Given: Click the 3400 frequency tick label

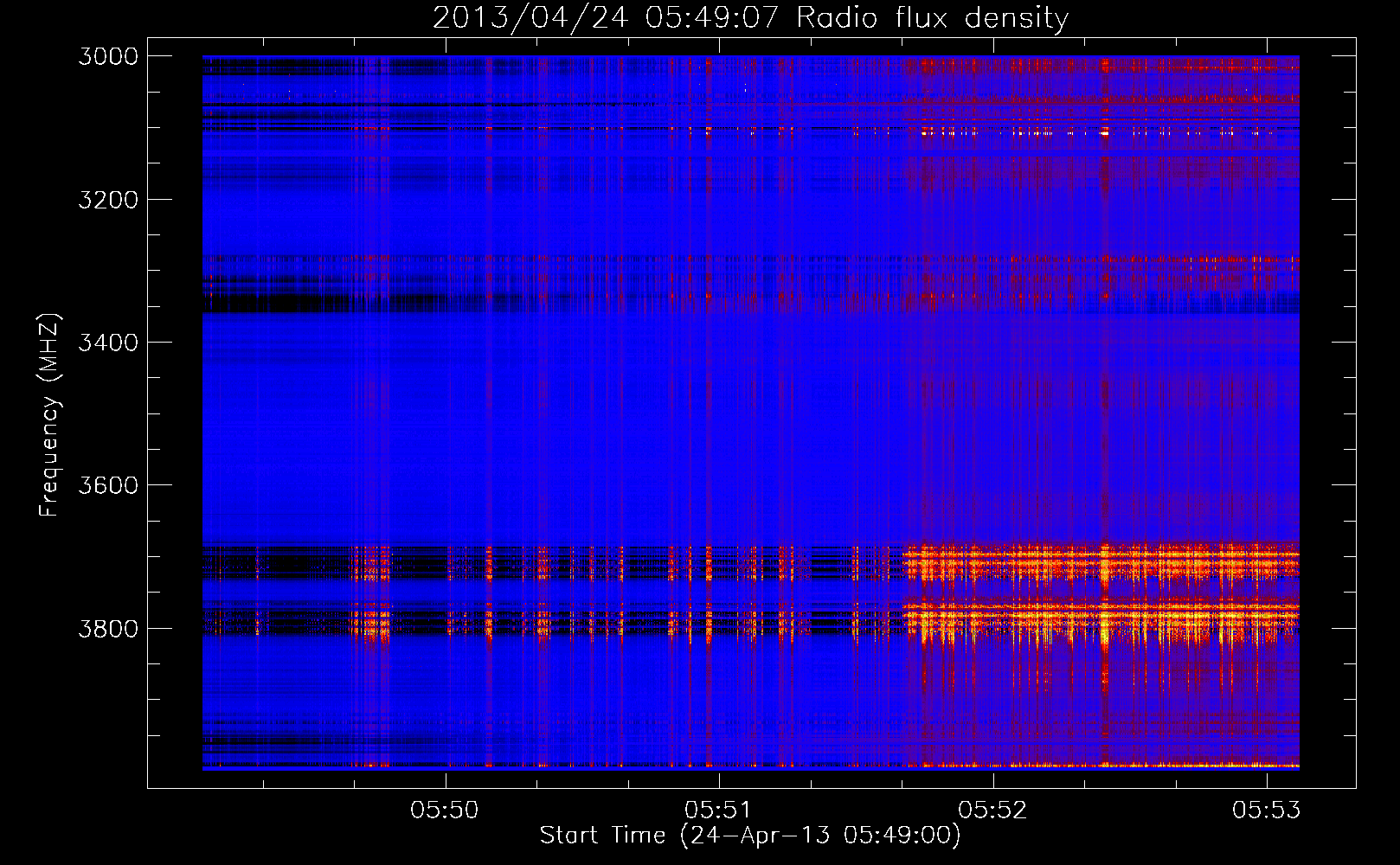Looking at the screenshot, I should pyautogui.click(x=108, y=343).
